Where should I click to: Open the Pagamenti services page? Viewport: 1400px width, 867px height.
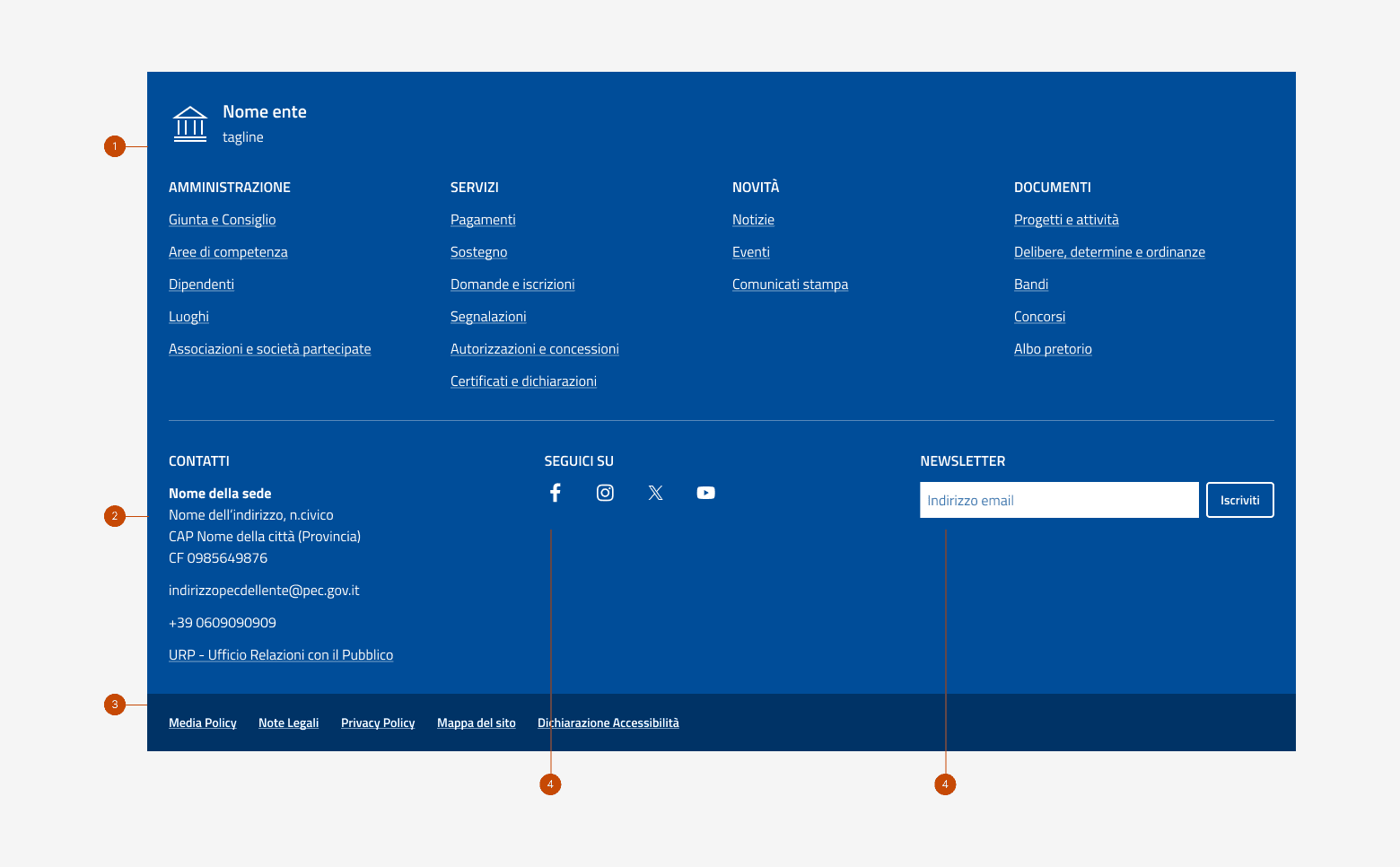click(x=483, y=219)
